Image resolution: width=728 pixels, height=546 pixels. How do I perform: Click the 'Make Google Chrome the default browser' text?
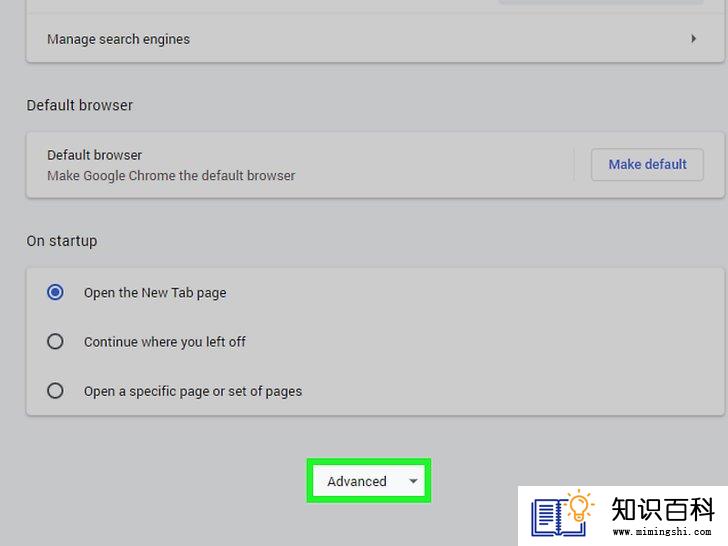[171, 176]
